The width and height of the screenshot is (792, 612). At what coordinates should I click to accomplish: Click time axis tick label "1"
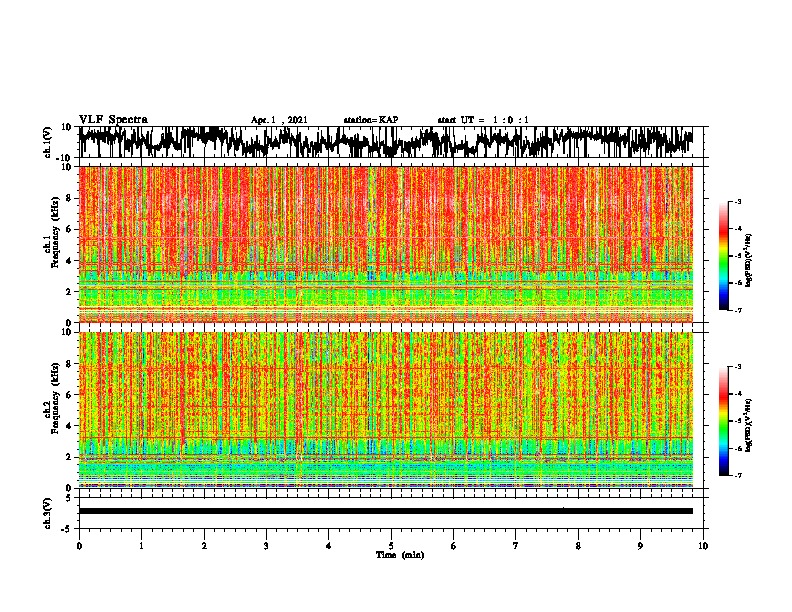point(141,546)
